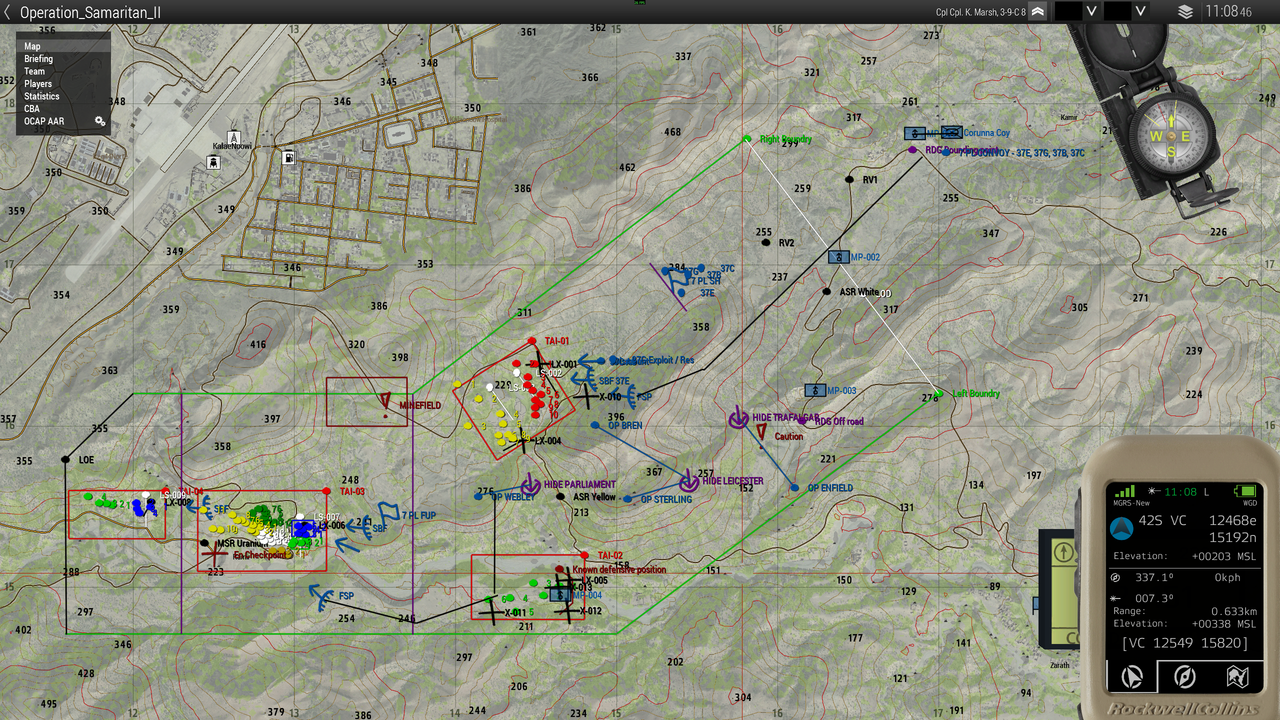Screen dimensions: 1280x720
Task: Click the KalaeNoowi town label
Action: tap(230, 146)
